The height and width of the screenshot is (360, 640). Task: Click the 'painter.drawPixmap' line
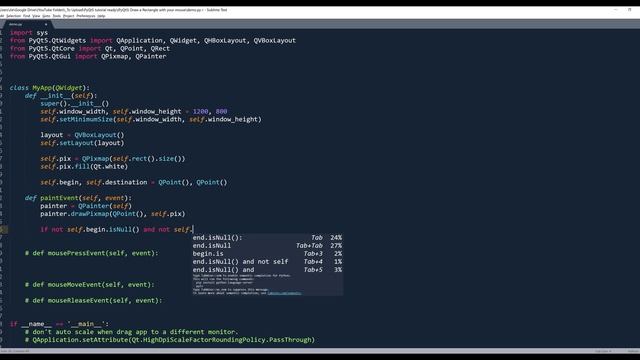(113, 214)
